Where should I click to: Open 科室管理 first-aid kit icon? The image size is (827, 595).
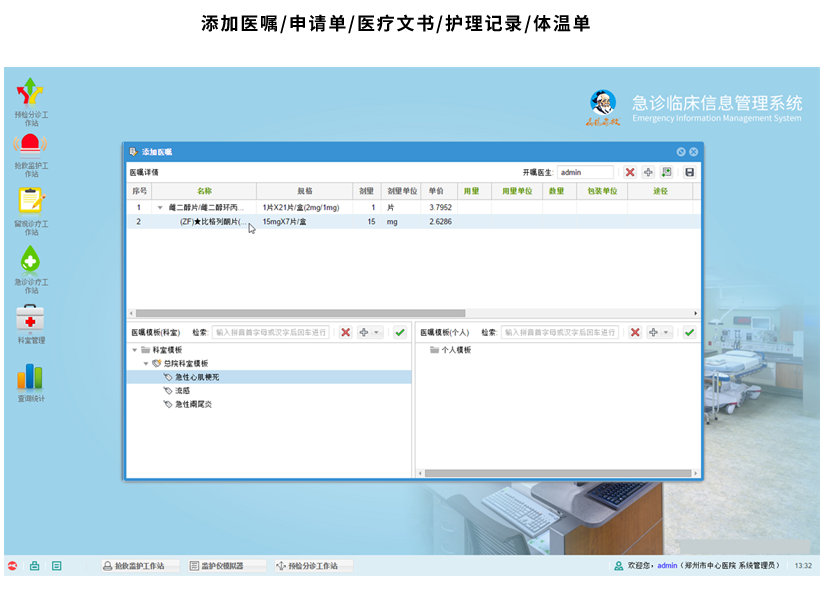[31, 319]
